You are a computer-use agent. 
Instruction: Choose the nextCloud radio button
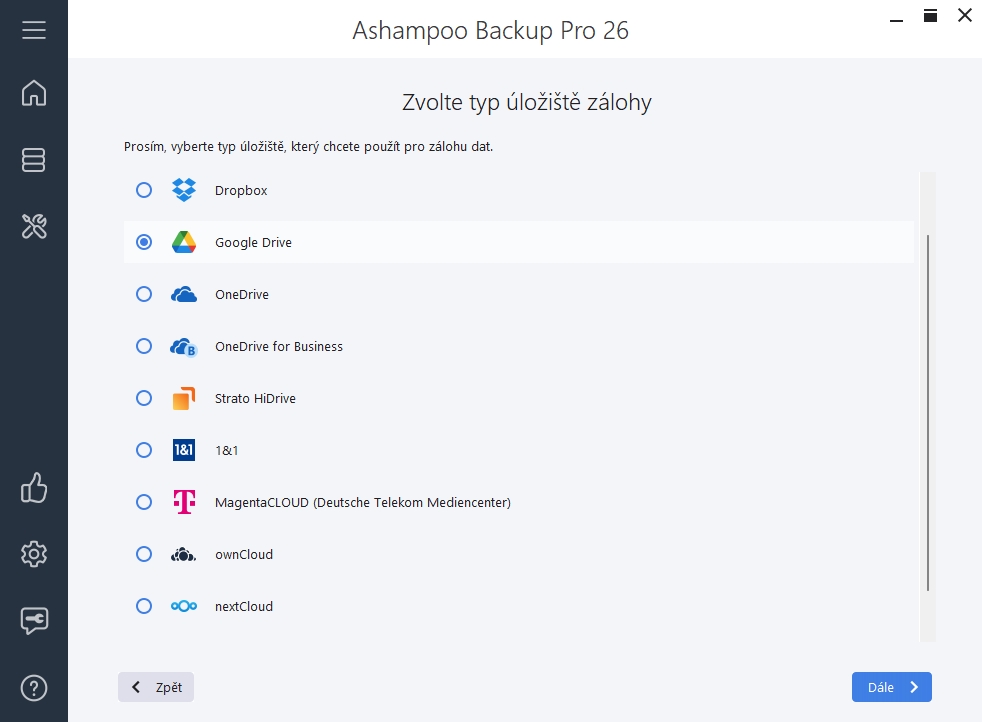tap(144, 606)
